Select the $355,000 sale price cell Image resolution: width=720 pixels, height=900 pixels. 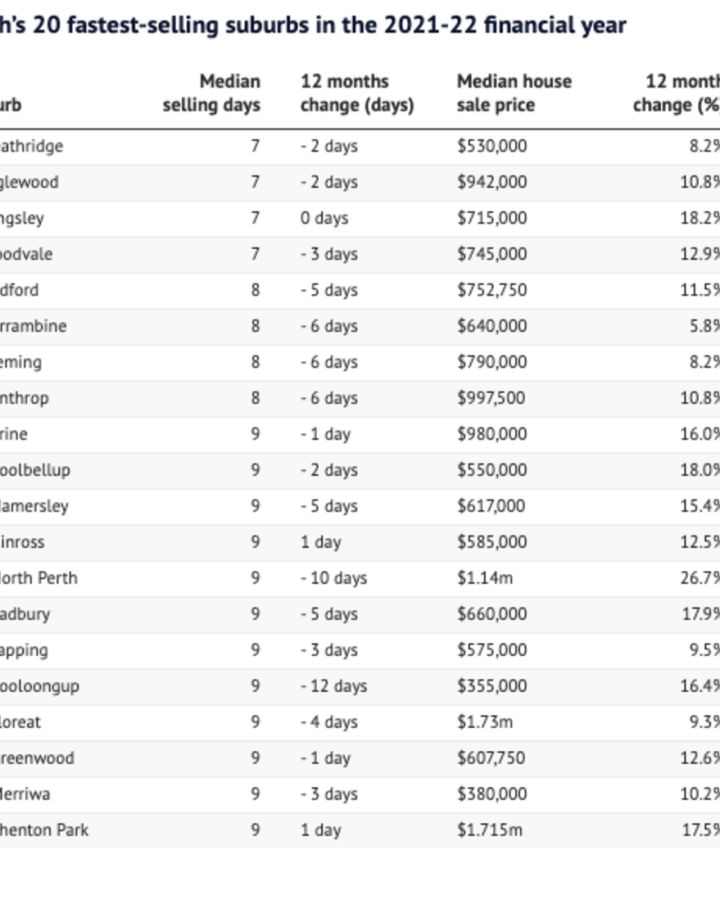pos(492,686)
